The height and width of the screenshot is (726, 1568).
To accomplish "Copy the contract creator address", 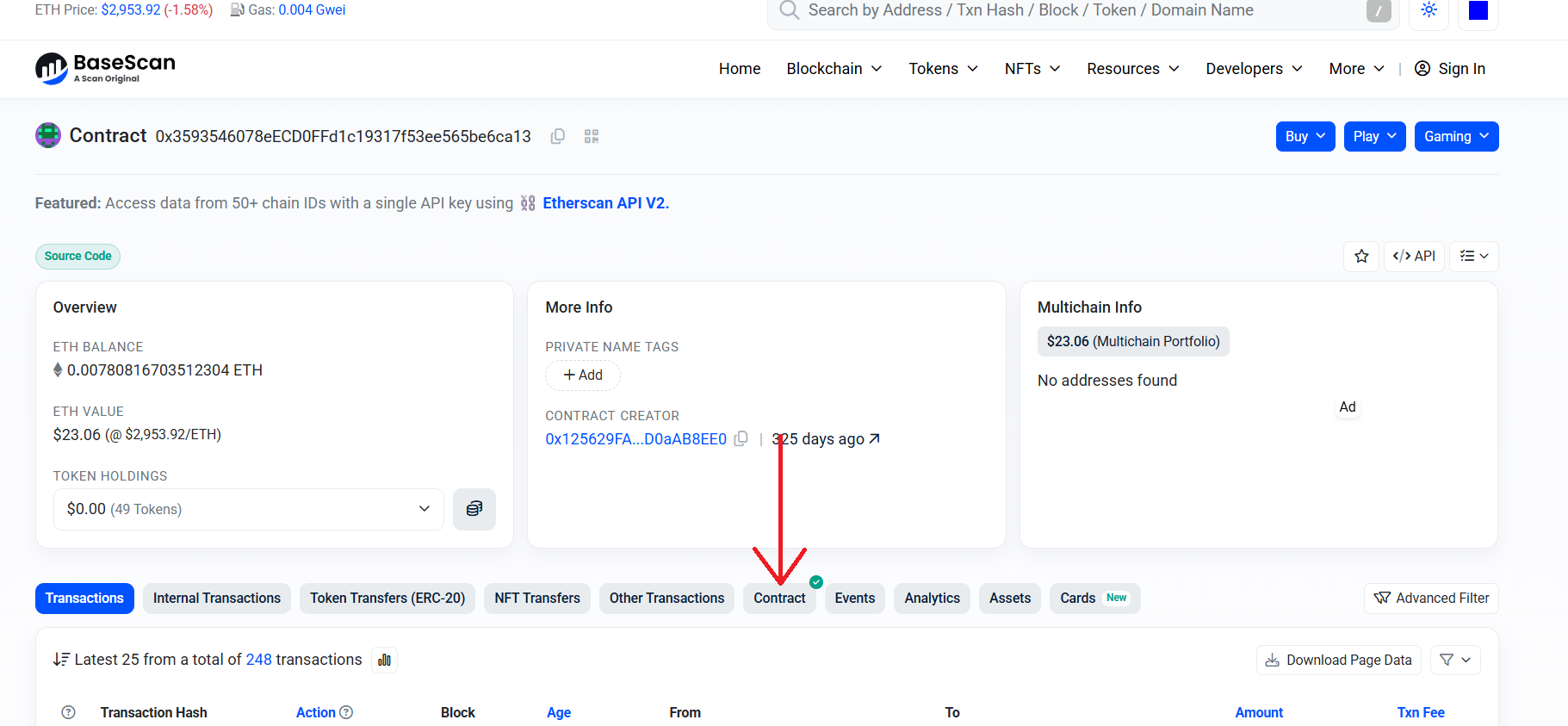I will [x=741, y=438].
